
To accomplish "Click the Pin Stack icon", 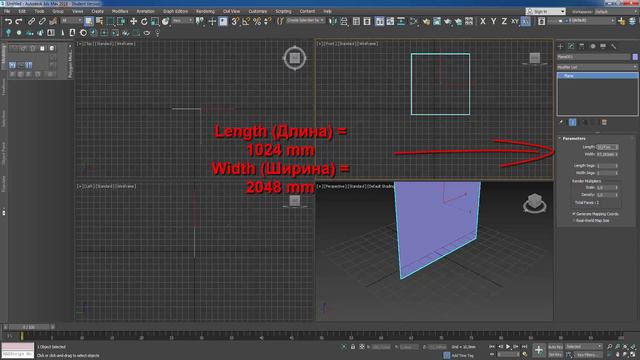I will [x=562, y=122].
